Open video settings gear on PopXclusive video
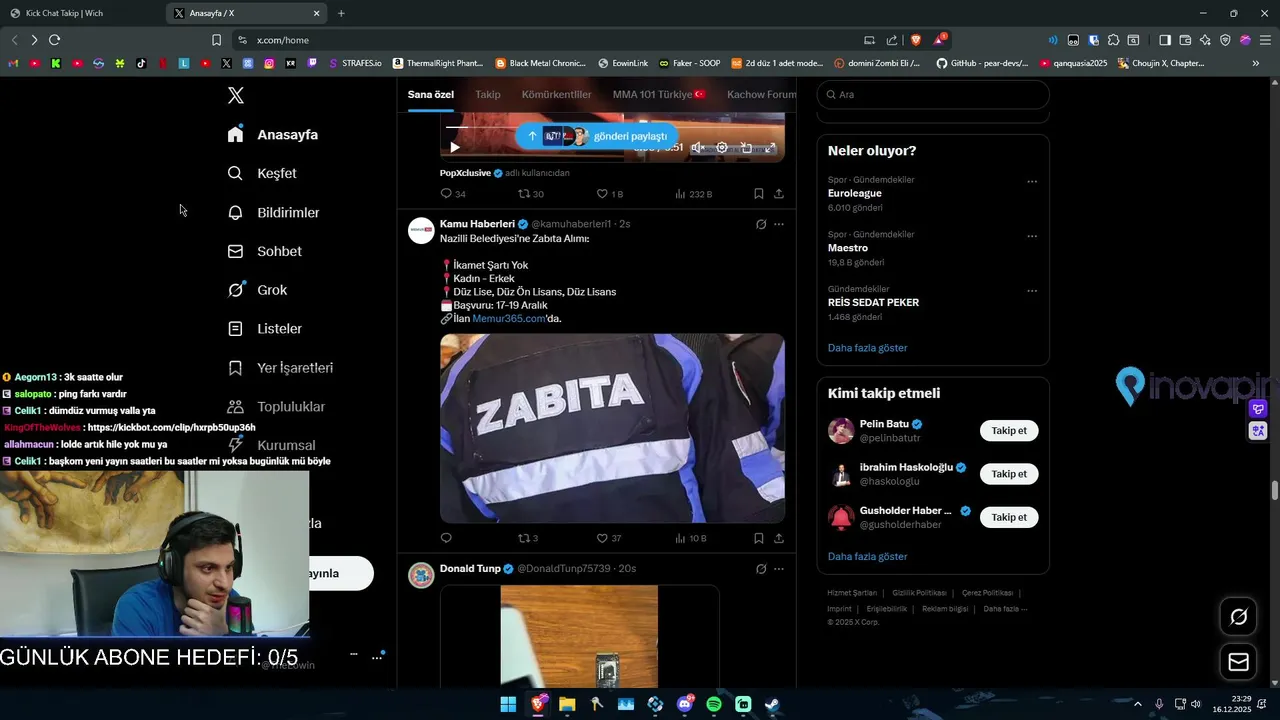Image resolution: width=1280 pixels, height=720 pixels. [722, 148]
